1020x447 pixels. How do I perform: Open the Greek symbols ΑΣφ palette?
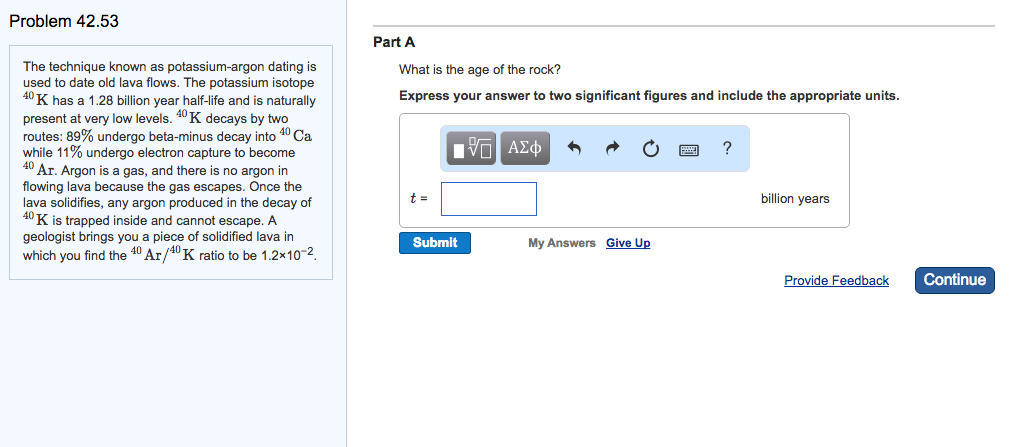pyautogui.click(x=525, y=148)
